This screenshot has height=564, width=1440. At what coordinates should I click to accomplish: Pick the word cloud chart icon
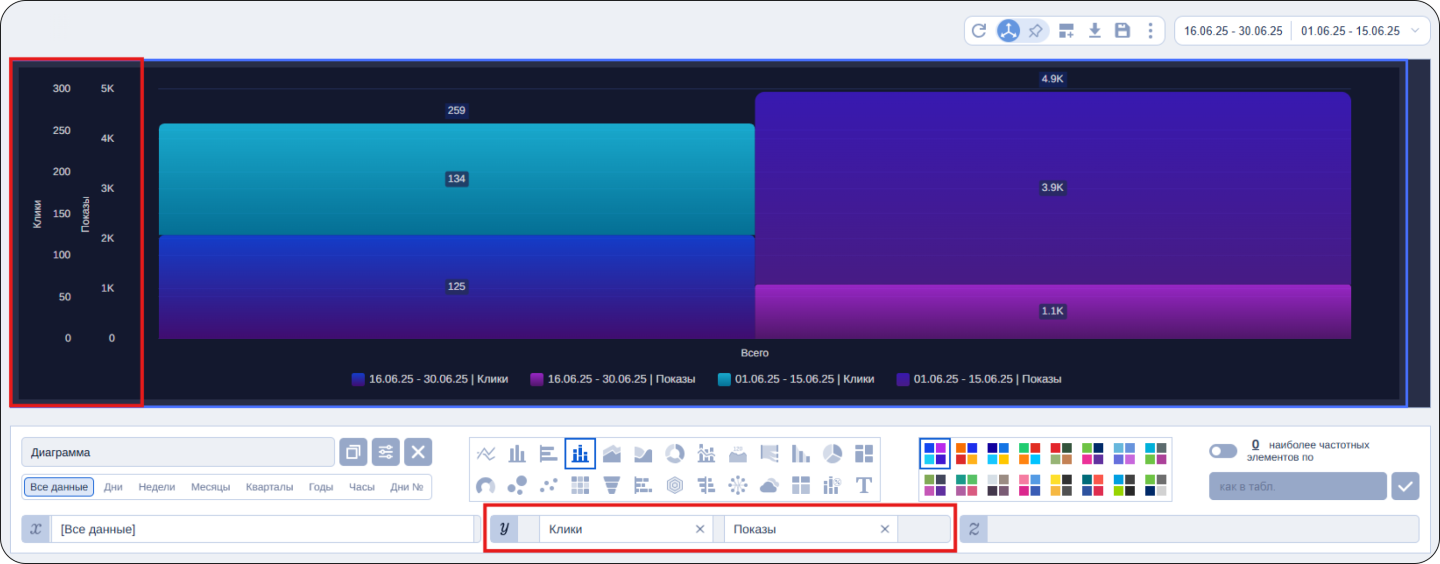(x=769, y=486)
